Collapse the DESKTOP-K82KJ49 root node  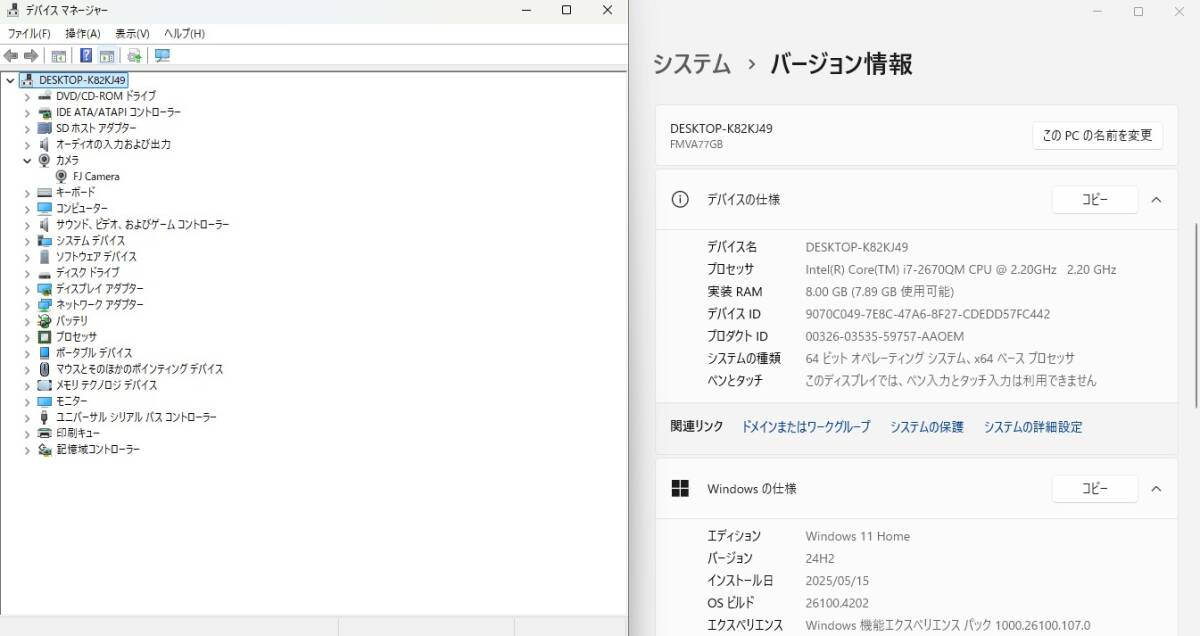(10, 80)
